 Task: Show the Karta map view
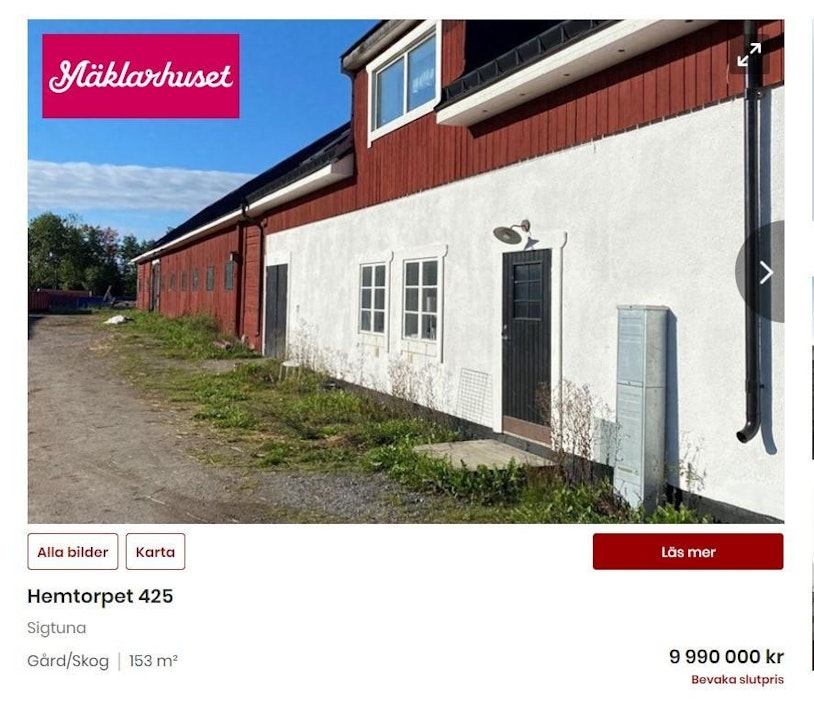click(155, 551)
